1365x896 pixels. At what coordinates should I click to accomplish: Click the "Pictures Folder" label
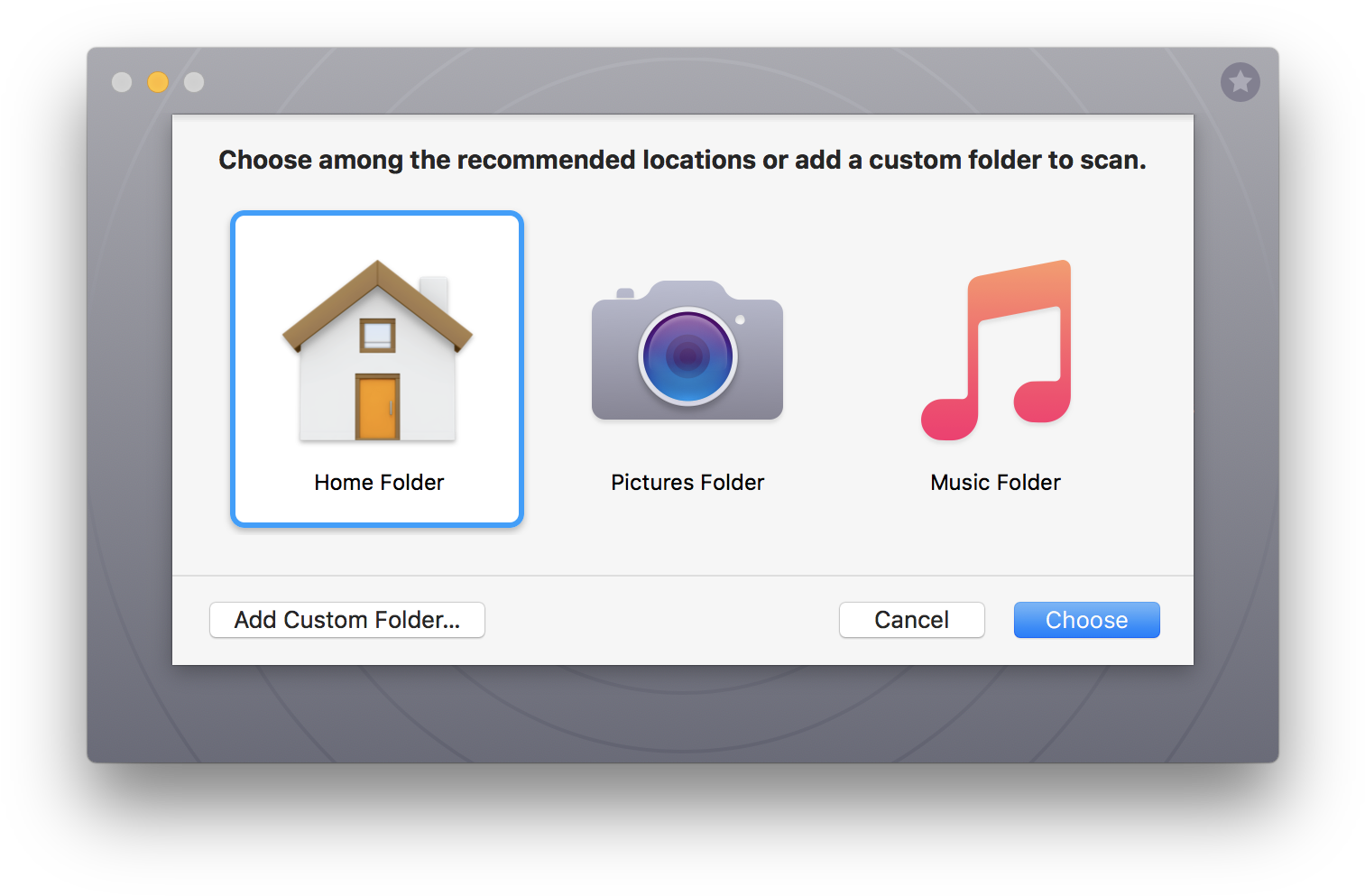coord(687,483)
